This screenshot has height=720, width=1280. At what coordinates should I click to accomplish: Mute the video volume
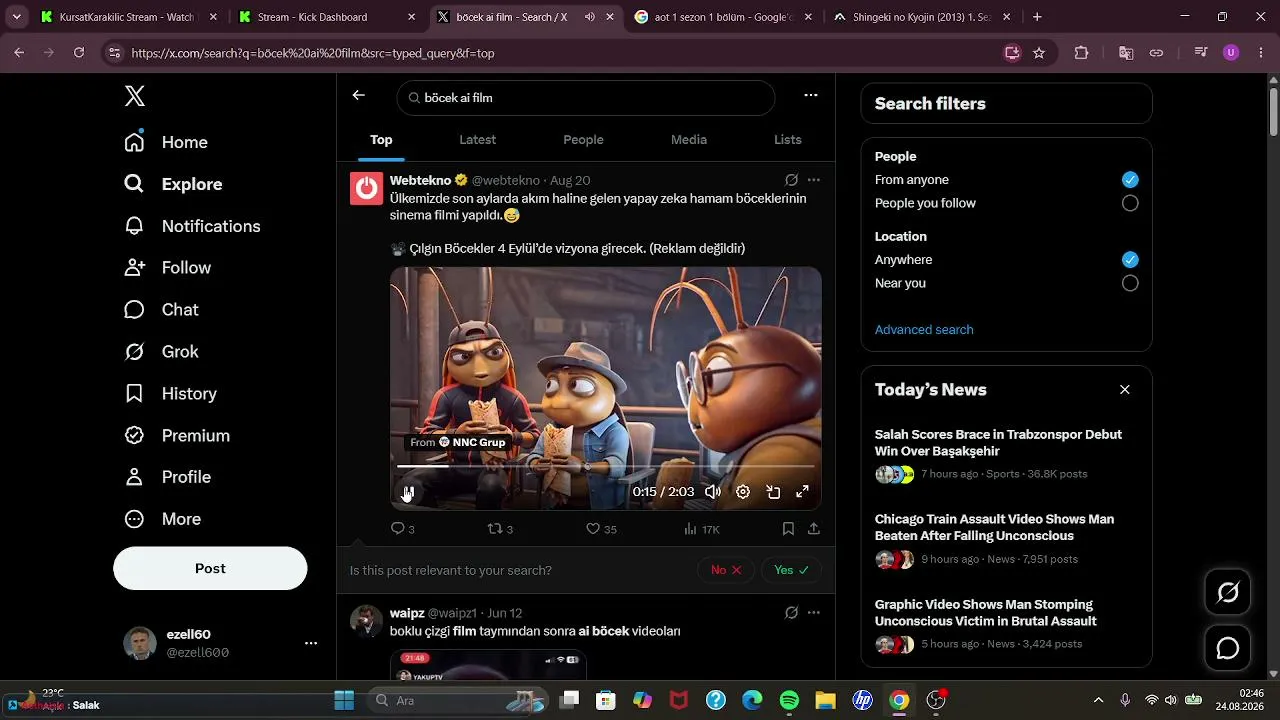pos(713,492)
